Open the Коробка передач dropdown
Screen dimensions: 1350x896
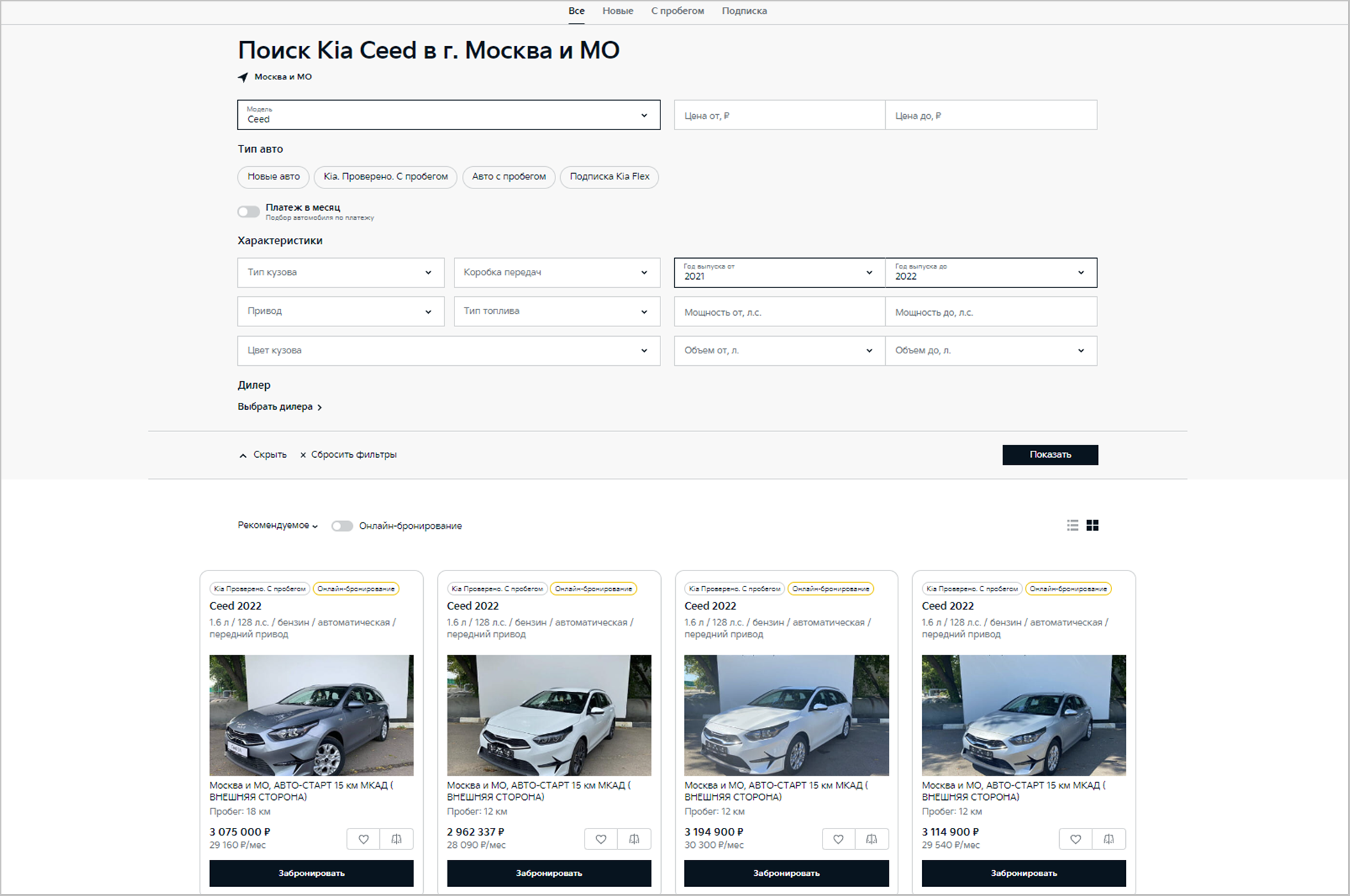click(x=557, y=273)
